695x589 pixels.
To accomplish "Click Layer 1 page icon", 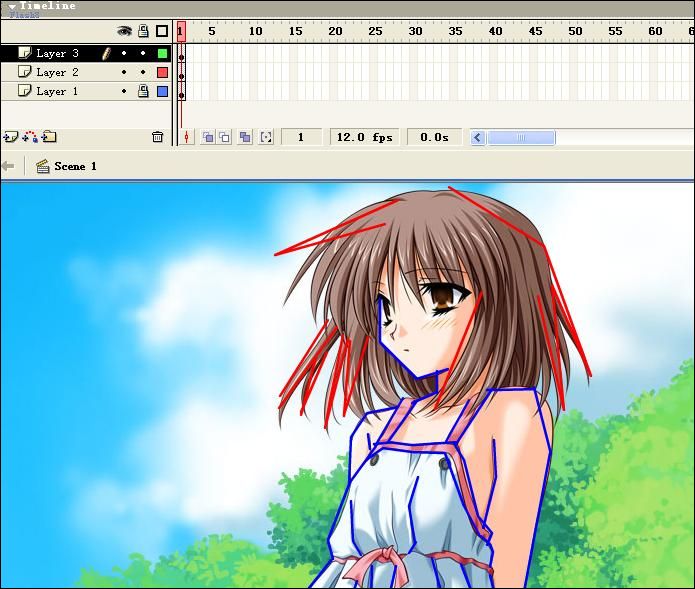I will tap(25, 91).
